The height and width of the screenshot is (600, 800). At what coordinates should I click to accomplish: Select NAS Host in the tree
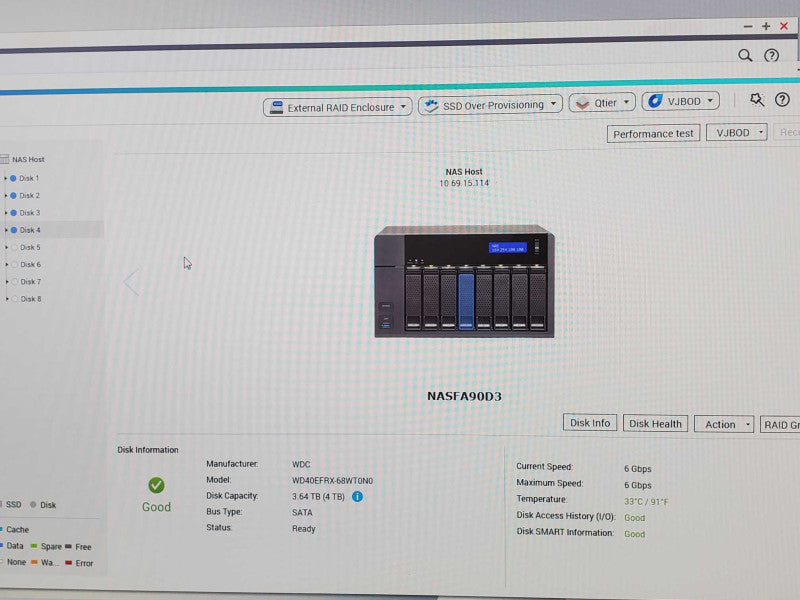tap(29, 159)
